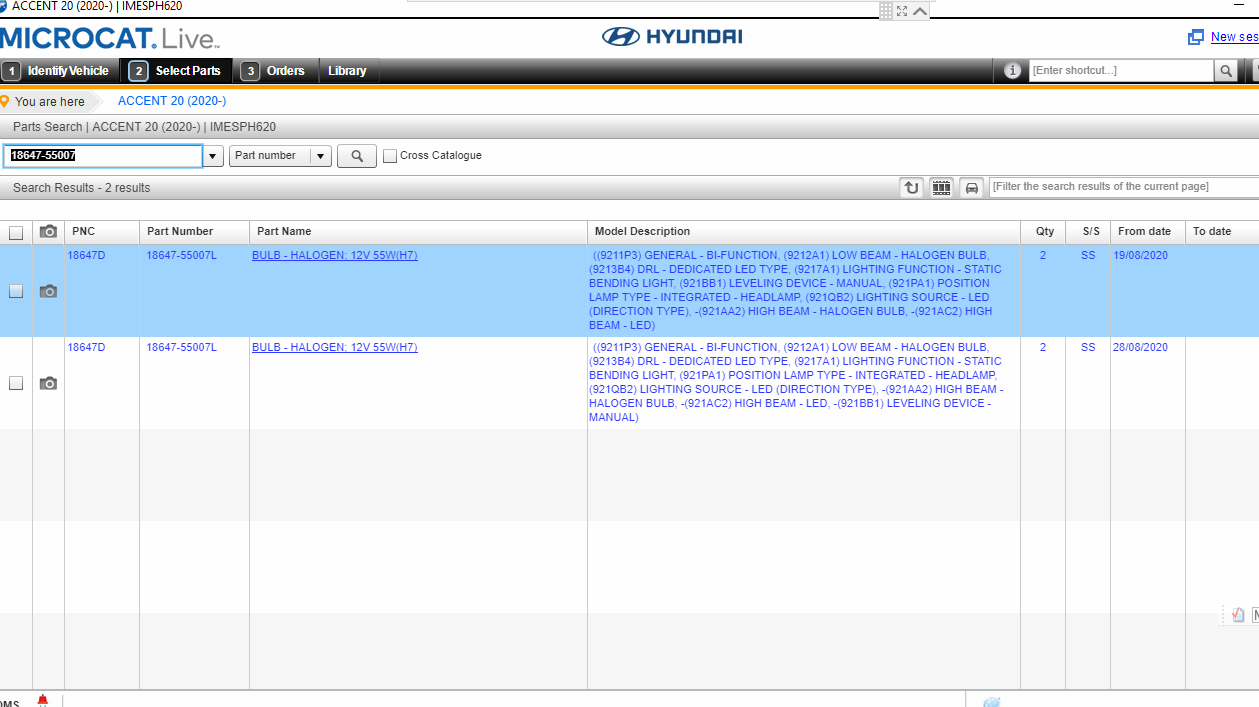Screen dimensions: 1259x707
Task: Click the Model Description column header
Action: 804,232
